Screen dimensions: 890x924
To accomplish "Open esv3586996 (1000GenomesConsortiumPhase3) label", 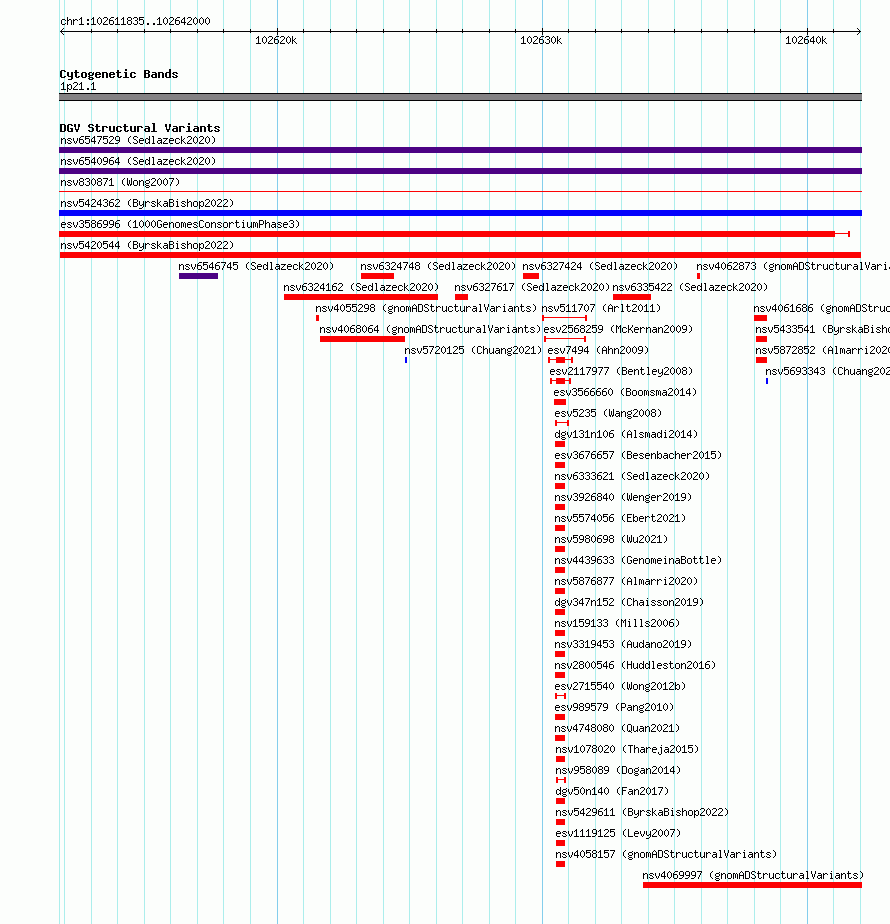I will pyautogui.click(x=180, y=224).
